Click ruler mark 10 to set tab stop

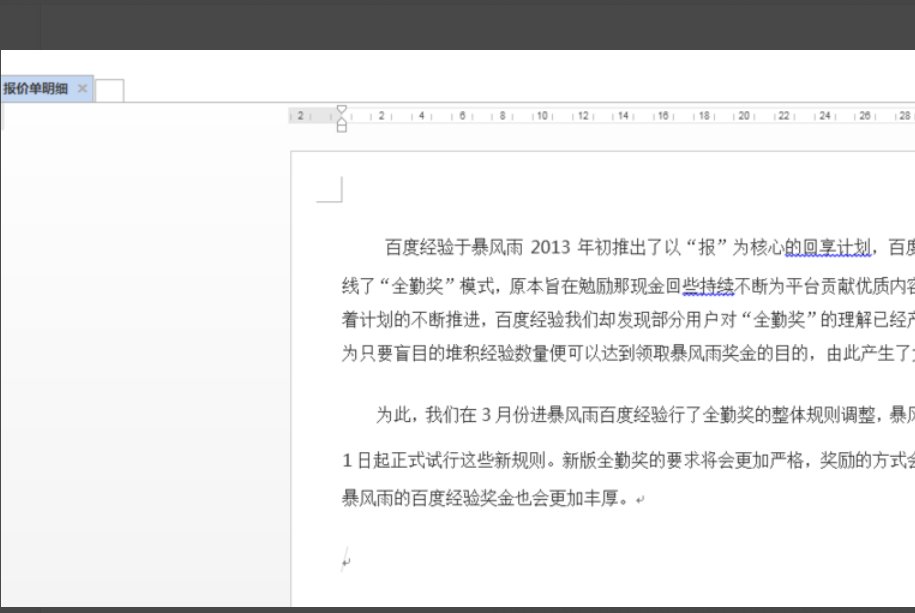tap(541, 115)
